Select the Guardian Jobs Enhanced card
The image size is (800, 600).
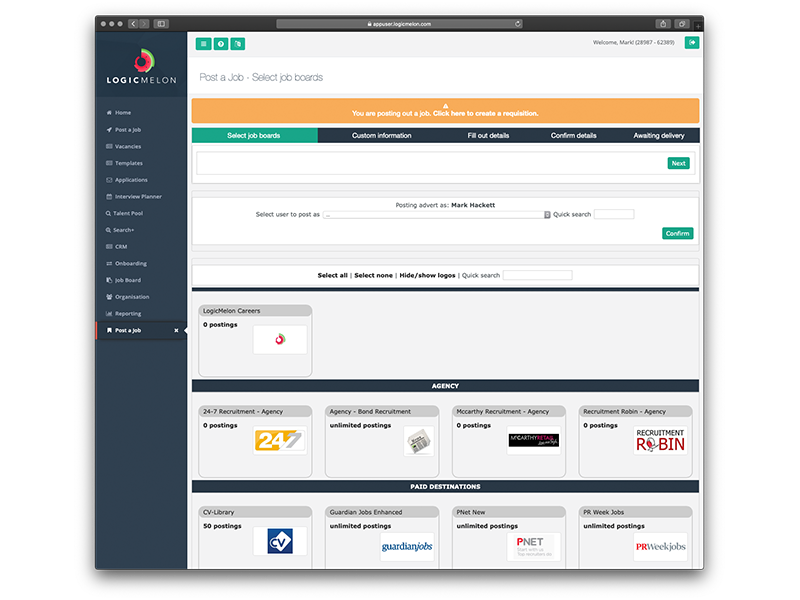point(382,537)
